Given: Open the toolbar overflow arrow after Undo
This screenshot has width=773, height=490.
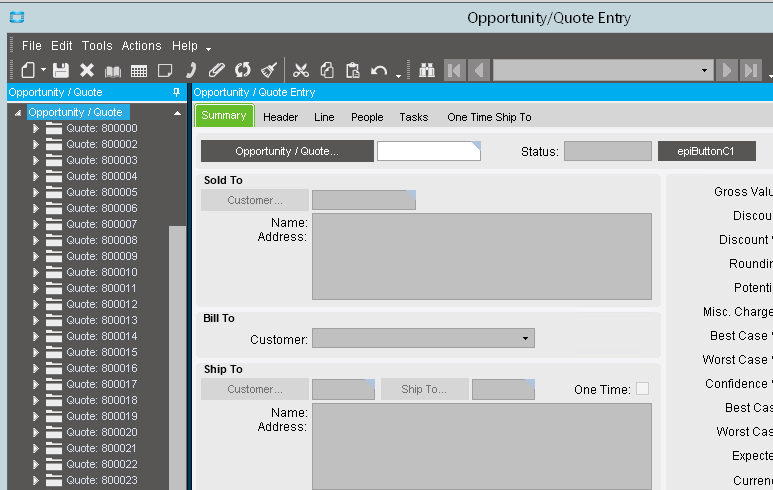Looking at the screenshot, I should [x=398, y=76].
